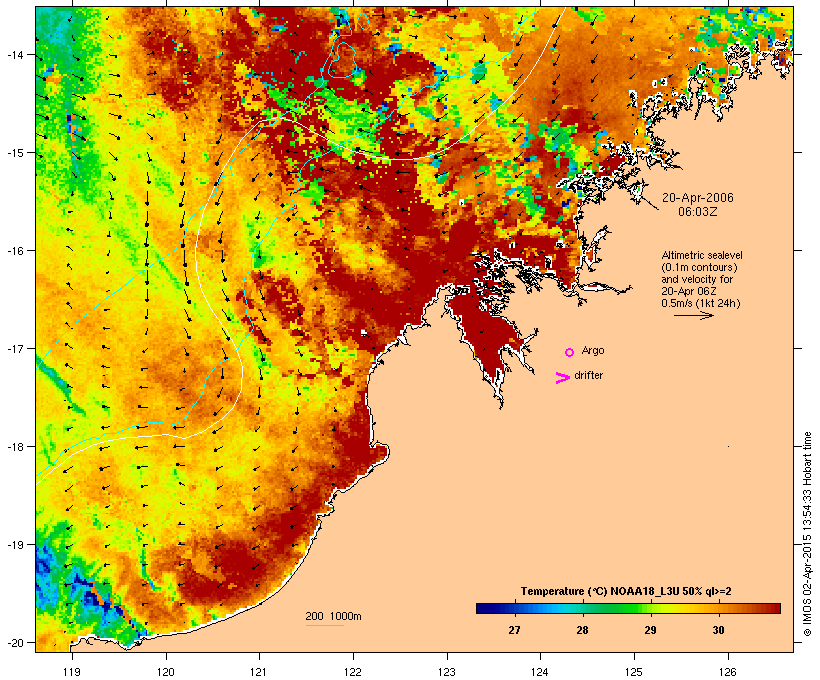This screenshot has height=680, width=820.
Task: Click the date text 20-Apr-2006
Action: 698,198
